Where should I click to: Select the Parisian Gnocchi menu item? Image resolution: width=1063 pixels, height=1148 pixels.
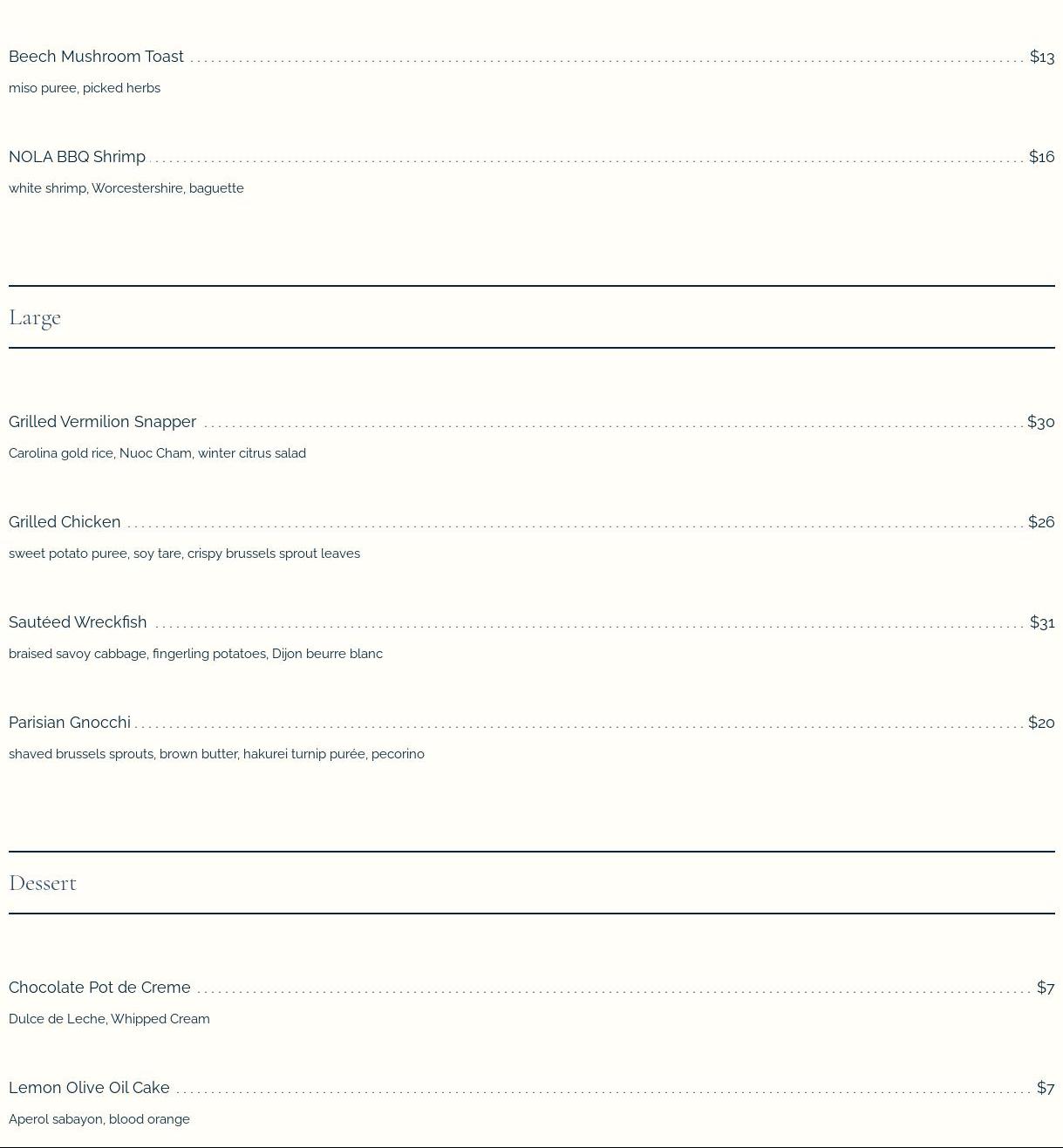(70, 723)
